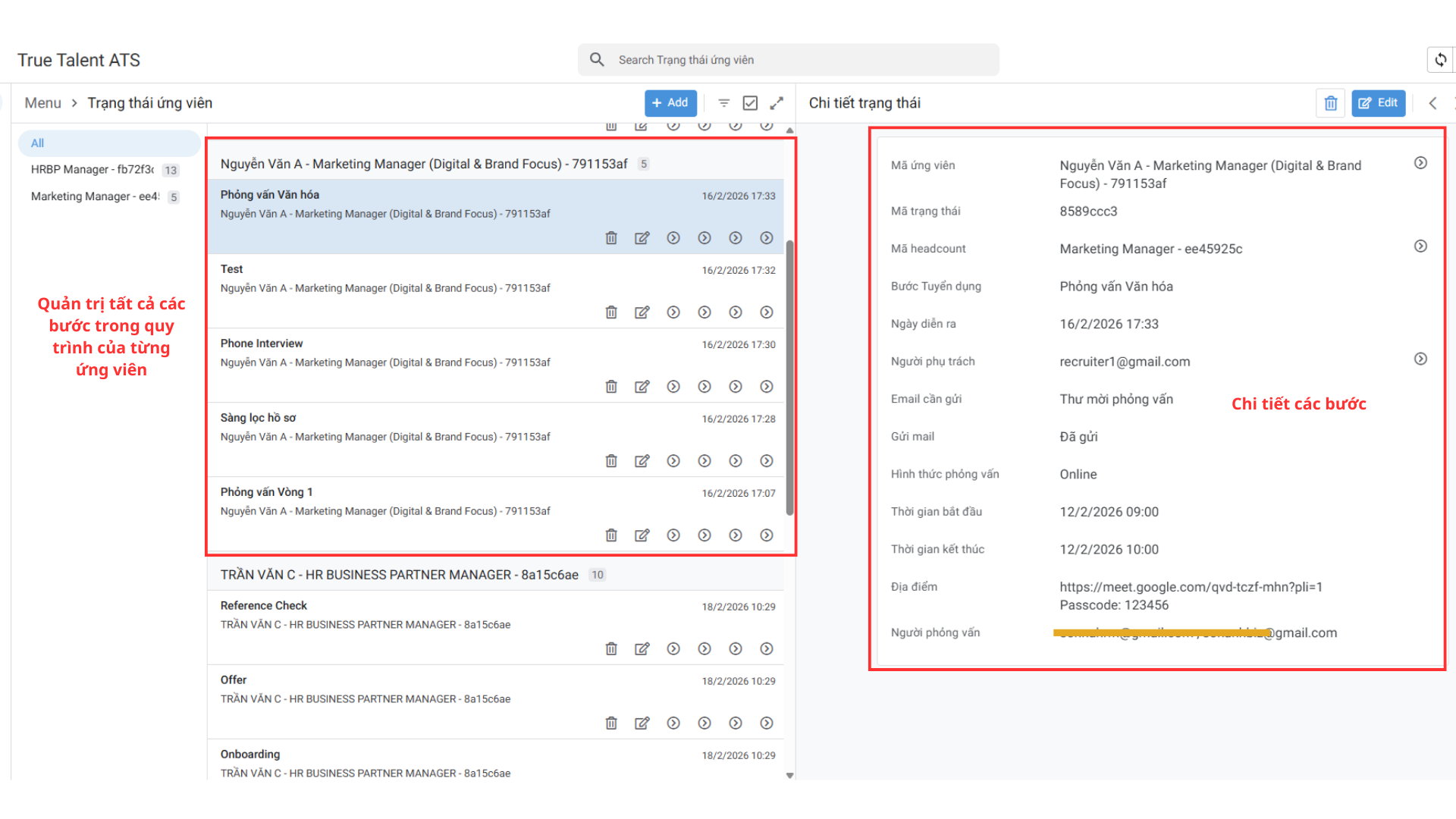Screen dimensions: 1456x819
Task: Delete the Phỏng vấn Văn hóa row
Action: [x=611, y=238]
